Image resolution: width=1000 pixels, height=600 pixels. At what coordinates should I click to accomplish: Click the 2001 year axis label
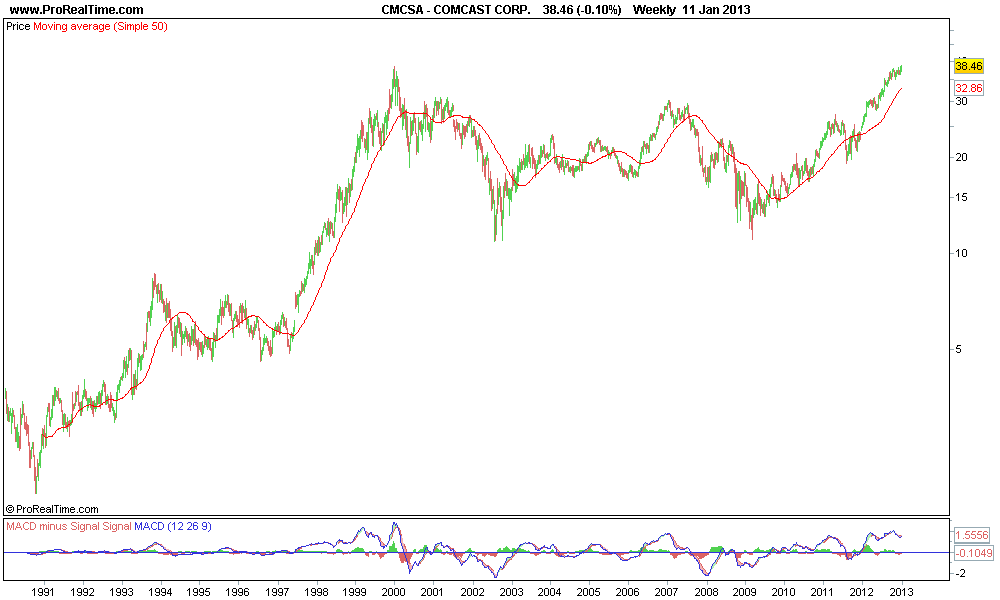433,592
